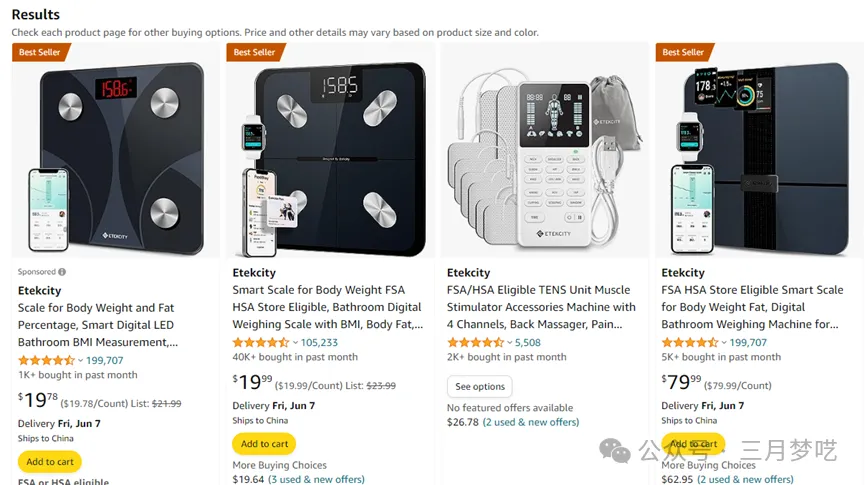Open the fourth smart scale product image
865x485 pixels.
click(758, 150)
